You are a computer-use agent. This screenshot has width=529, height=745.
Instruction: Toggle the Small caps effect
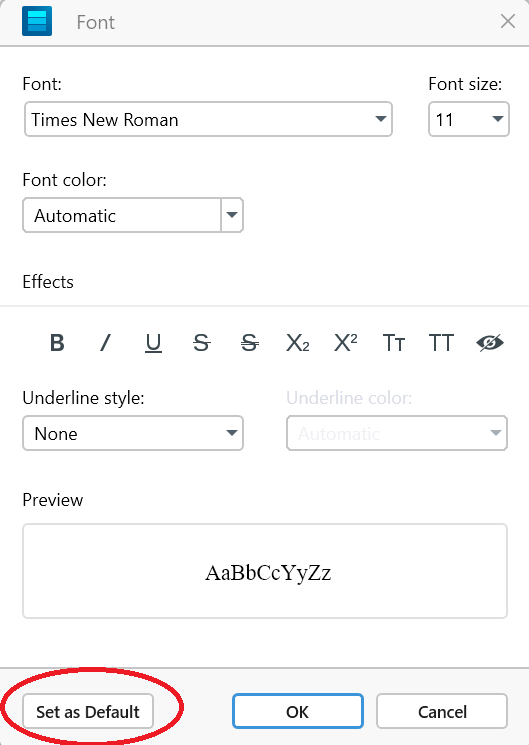(394, 343)
